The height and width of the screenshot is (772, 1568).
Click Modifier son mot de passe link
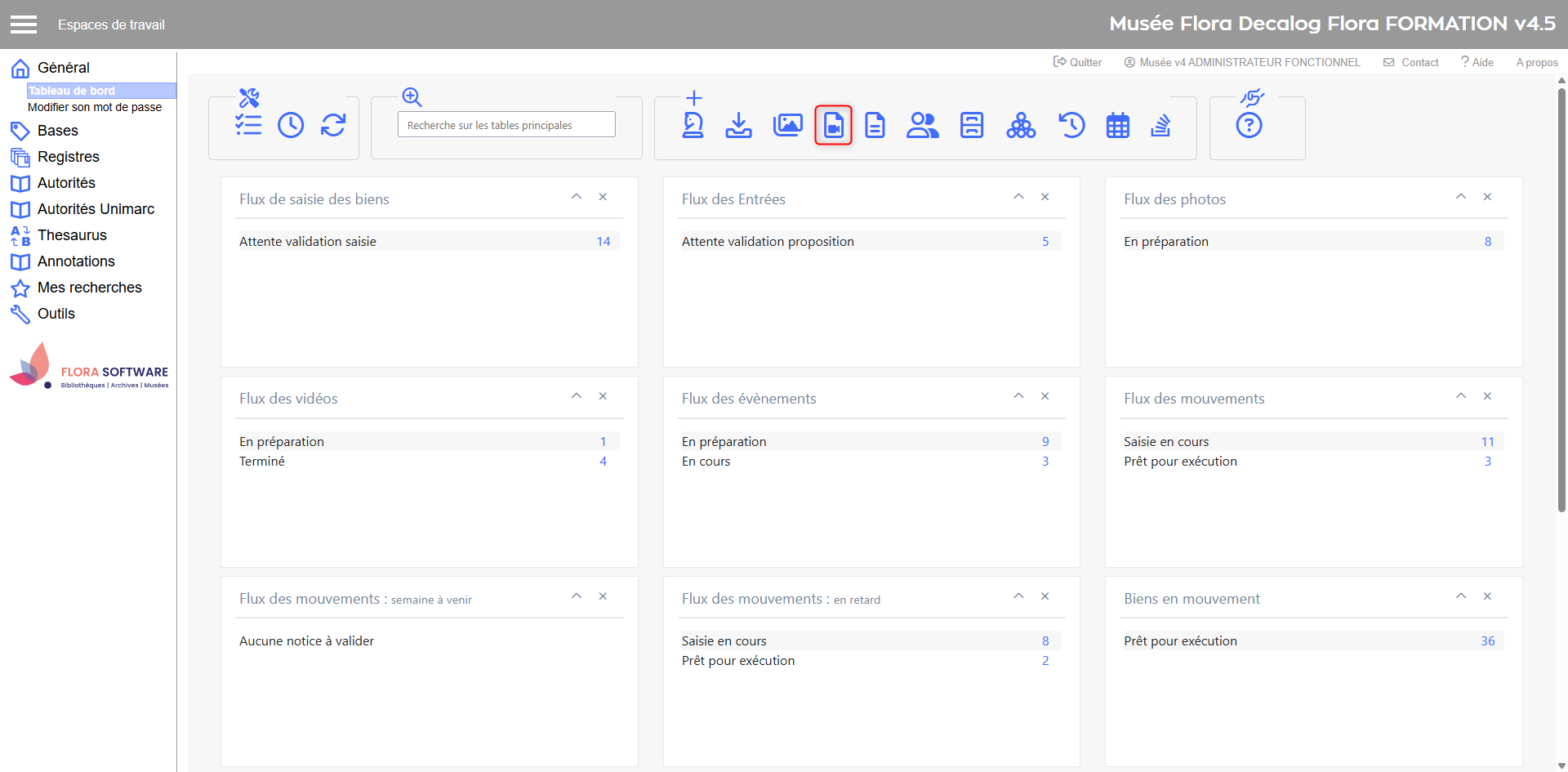95,107
